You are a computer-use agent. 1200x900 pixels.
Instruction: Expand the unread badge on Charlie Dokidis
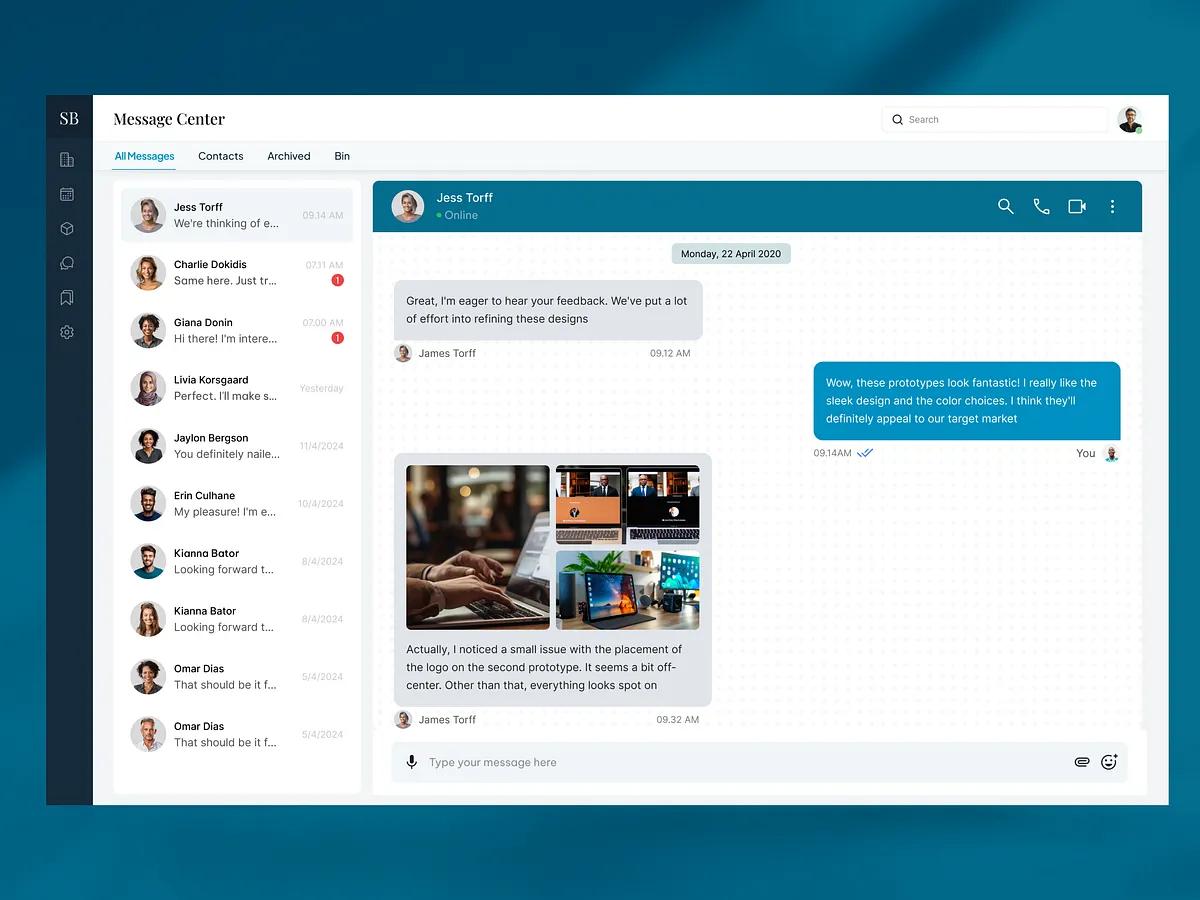coord(337,281)
